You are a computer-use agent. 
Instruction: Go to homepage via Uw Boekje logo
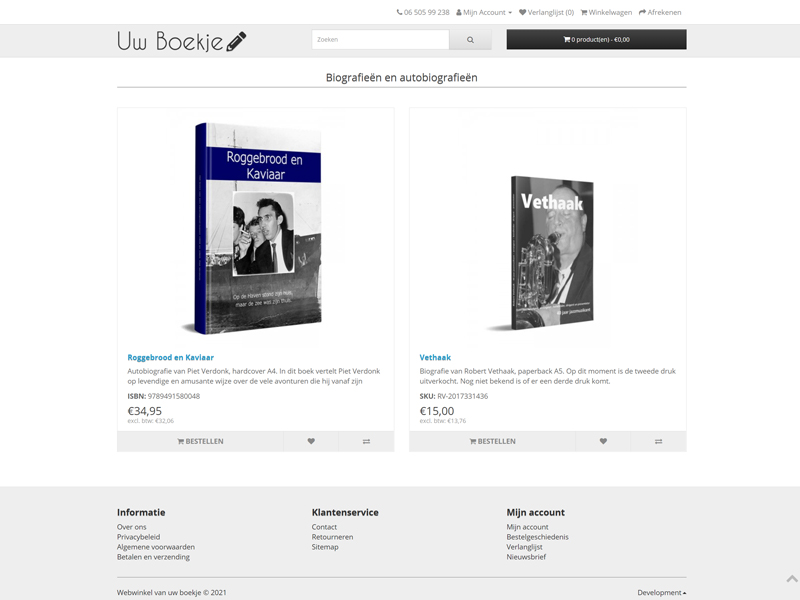tap(182, 41)
